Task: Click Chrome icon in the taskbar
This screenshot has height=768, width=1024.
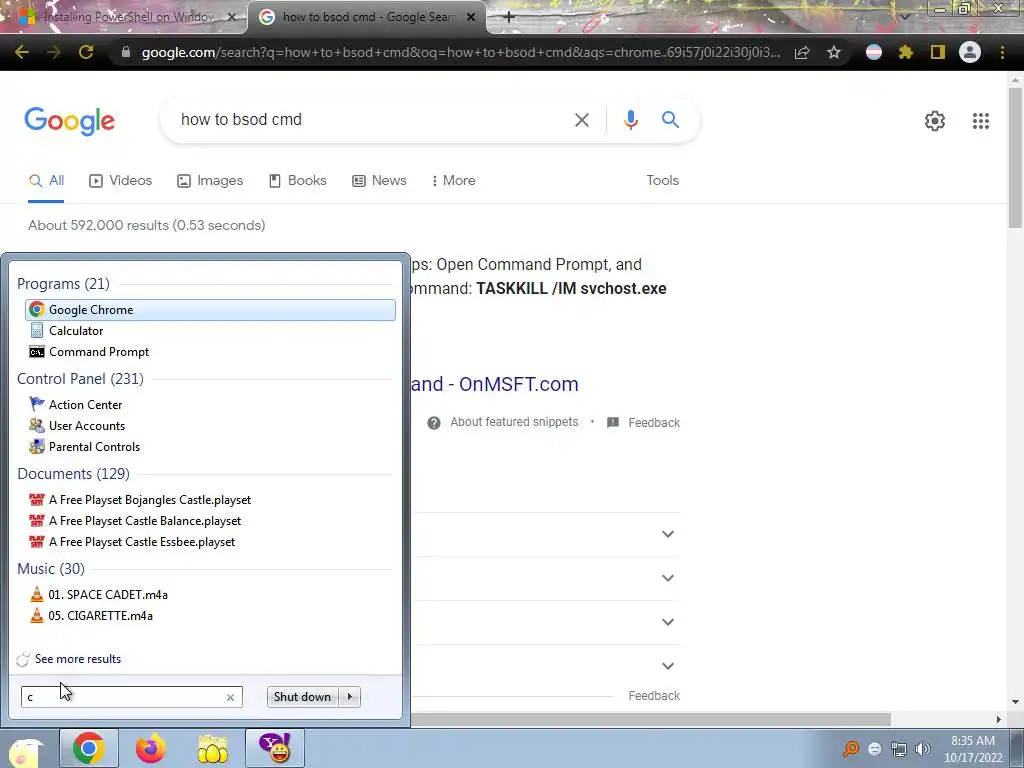Action: [x=89, y=748]
